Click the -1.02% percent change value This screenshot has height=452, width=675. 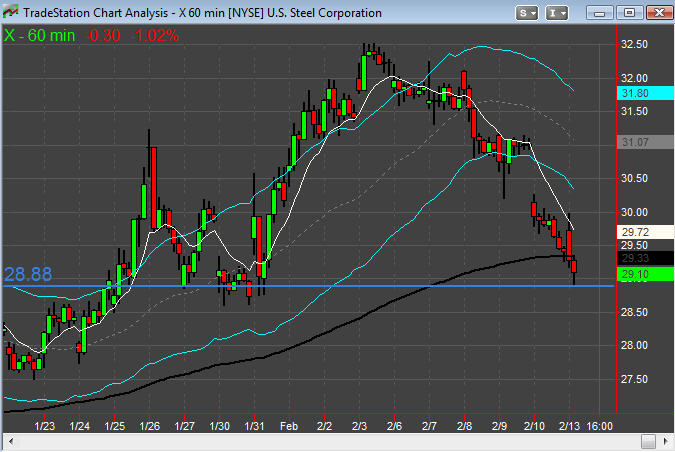click(154, 35)
